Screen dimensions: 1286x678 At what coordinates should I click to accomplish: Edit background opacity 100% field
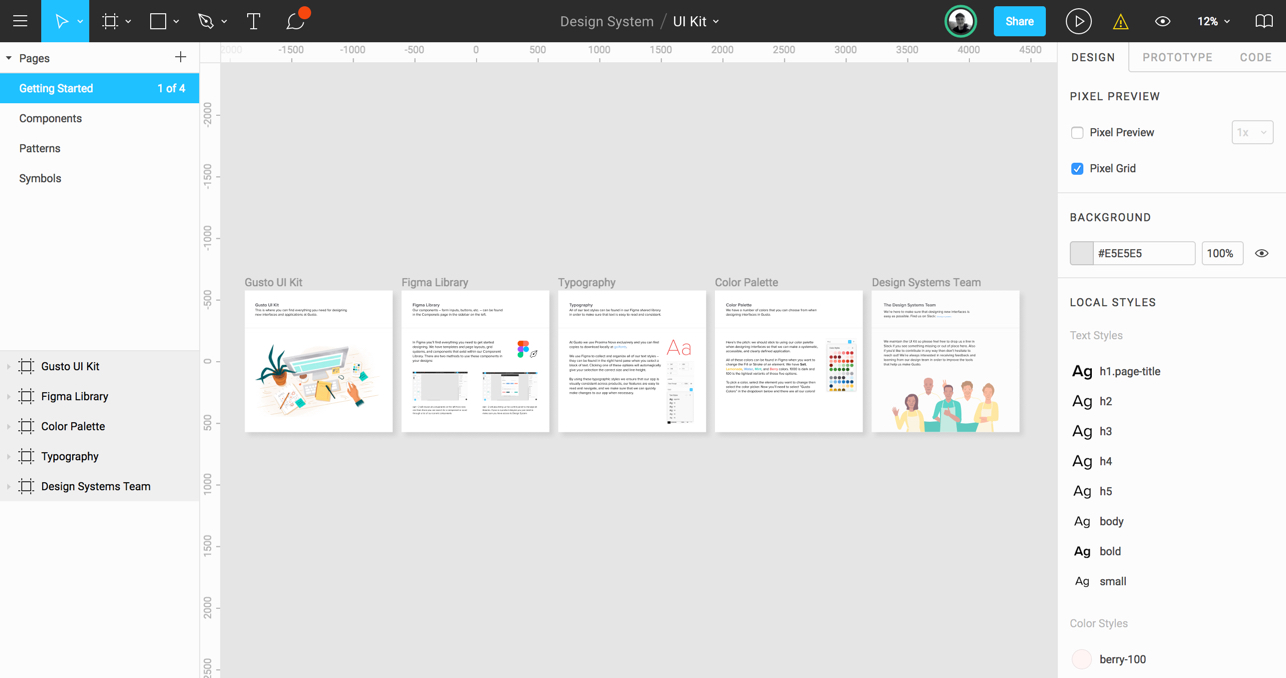(x=1222, y=253)
